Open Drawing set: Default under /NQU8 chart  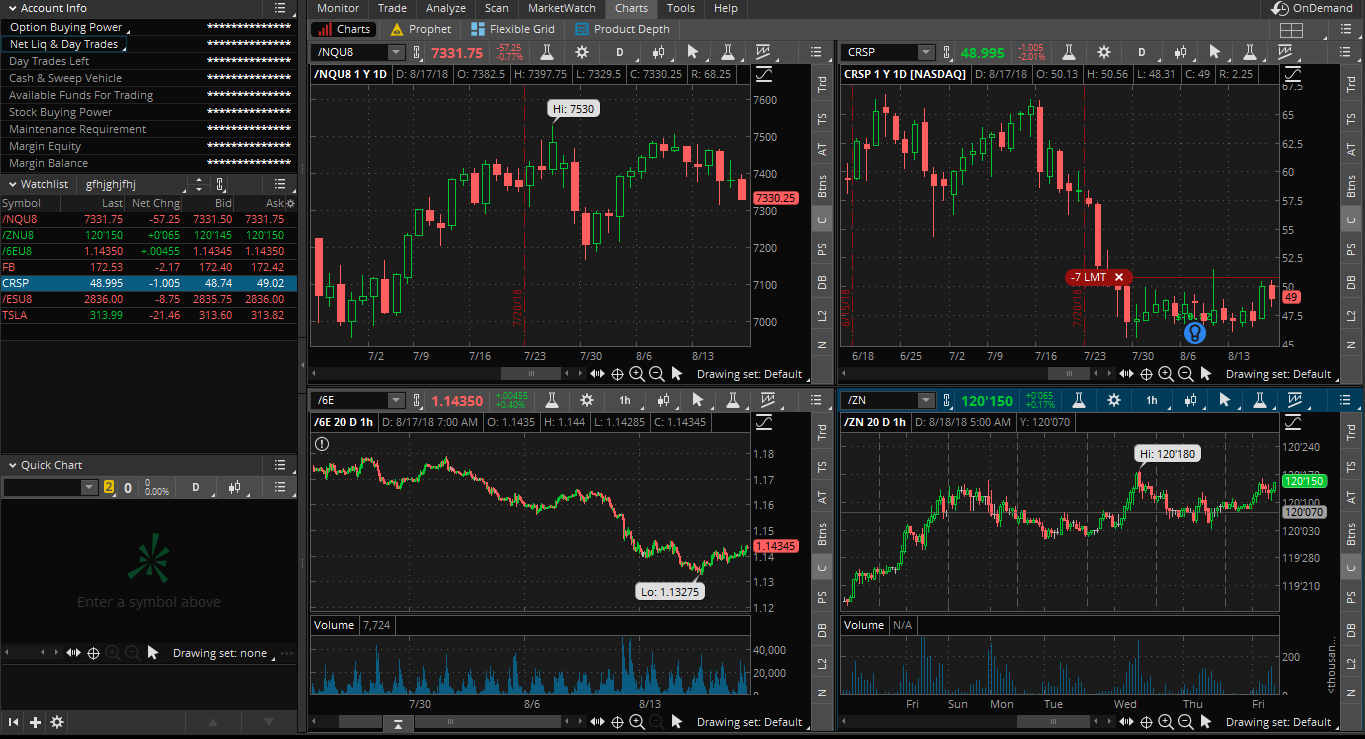[x=749, y=374]
